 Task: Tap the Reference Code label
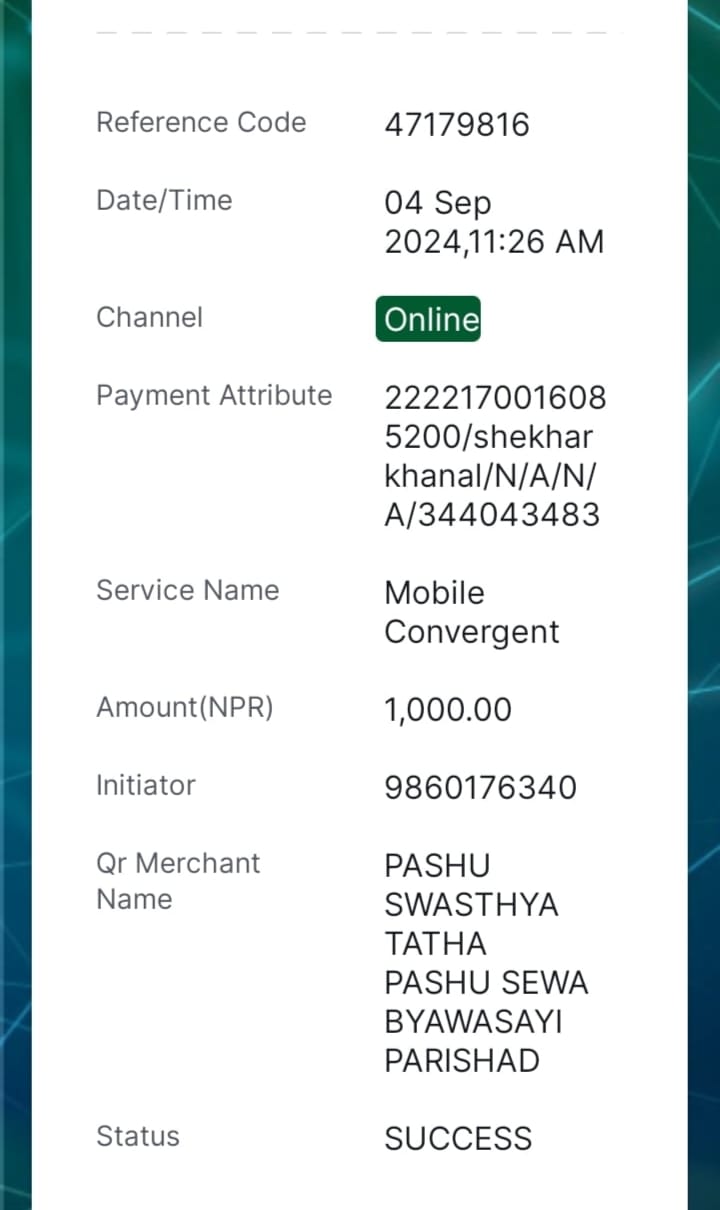coord(201,122)
